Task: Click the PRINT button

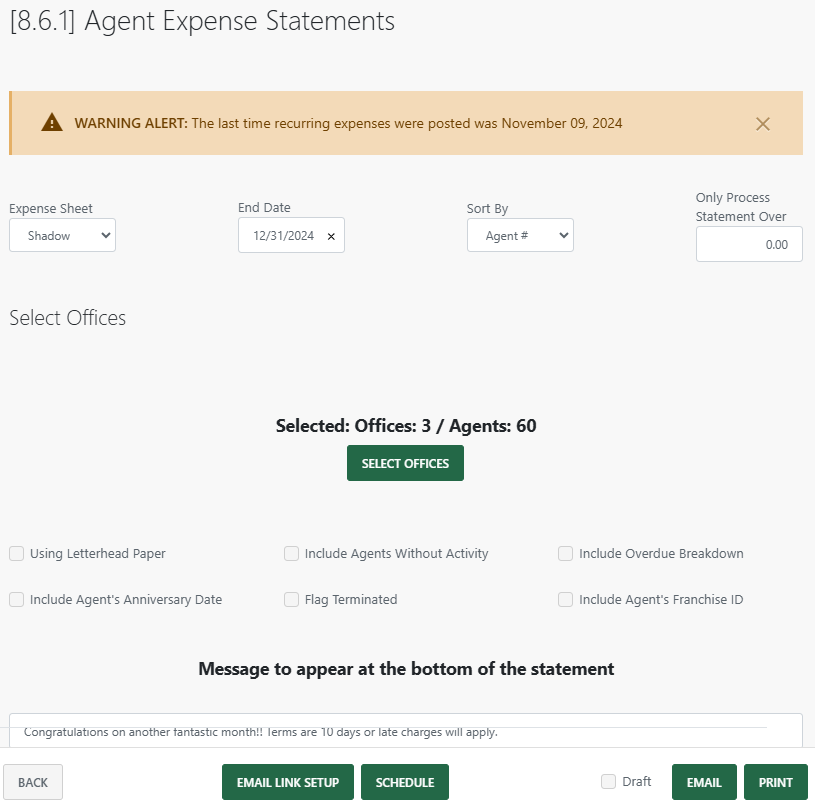Action: [775, 782]
